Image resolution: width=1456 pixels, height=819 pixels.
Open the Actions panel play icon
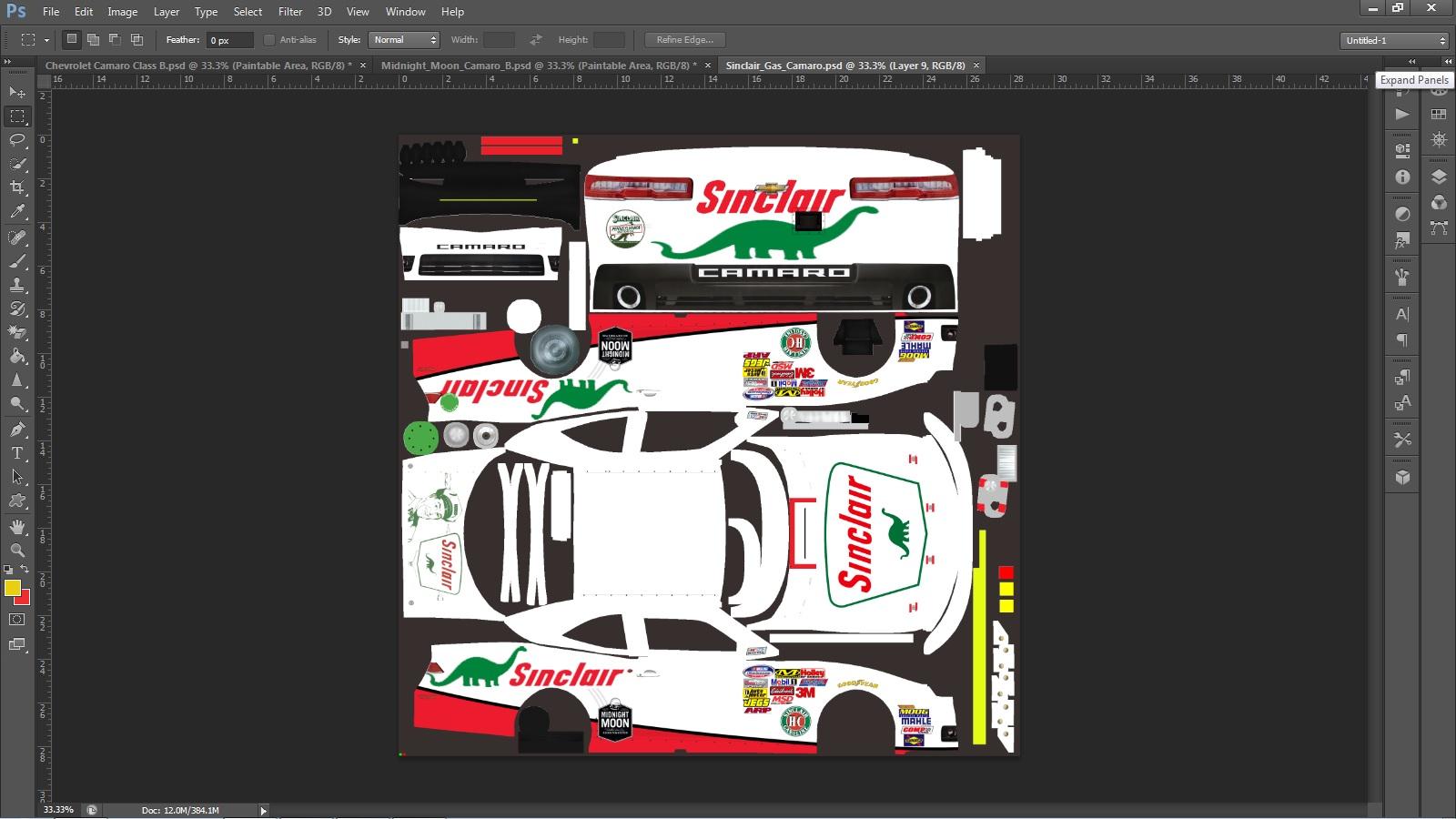click(x=1402, y=114)
